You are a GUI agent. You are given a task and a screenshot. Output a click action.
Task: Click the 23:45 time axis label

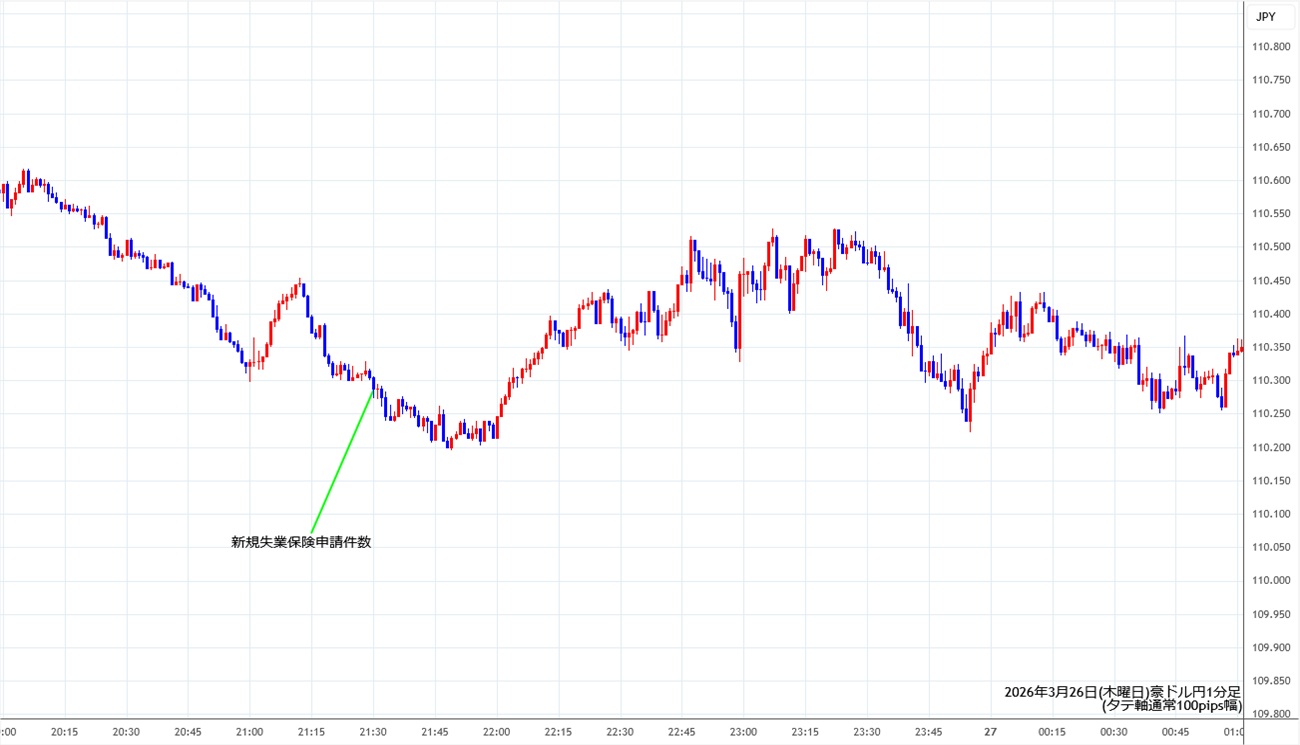(928, 732)
